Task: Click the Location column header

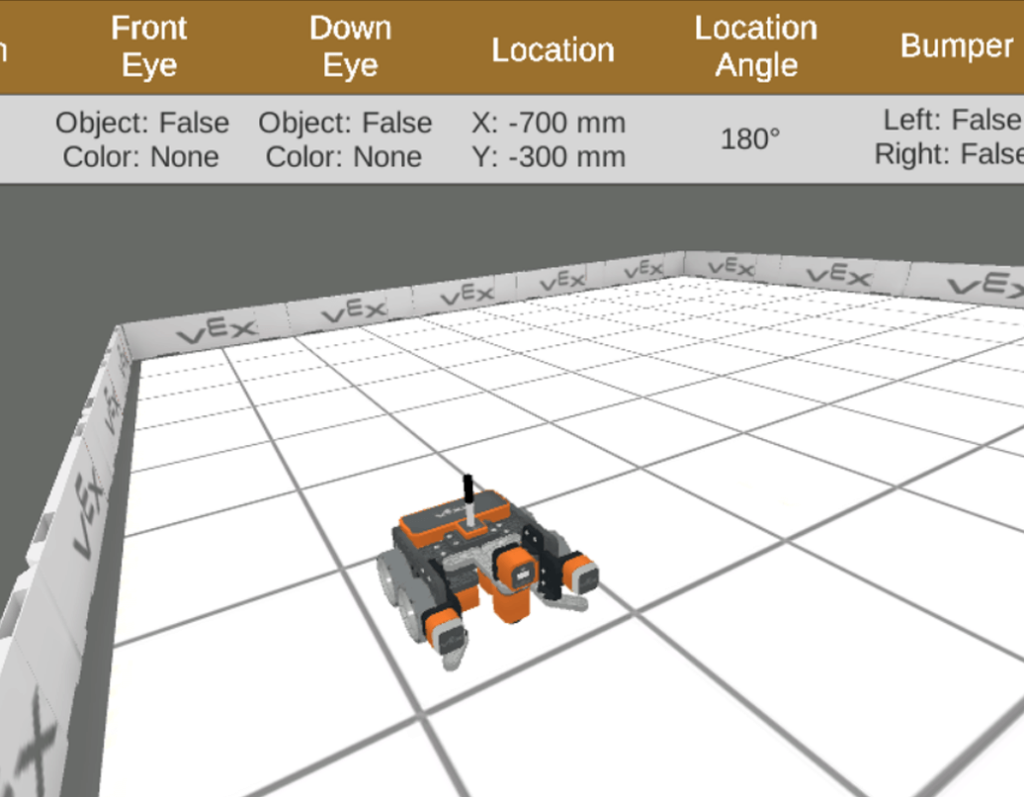Action: coord(552,49)
